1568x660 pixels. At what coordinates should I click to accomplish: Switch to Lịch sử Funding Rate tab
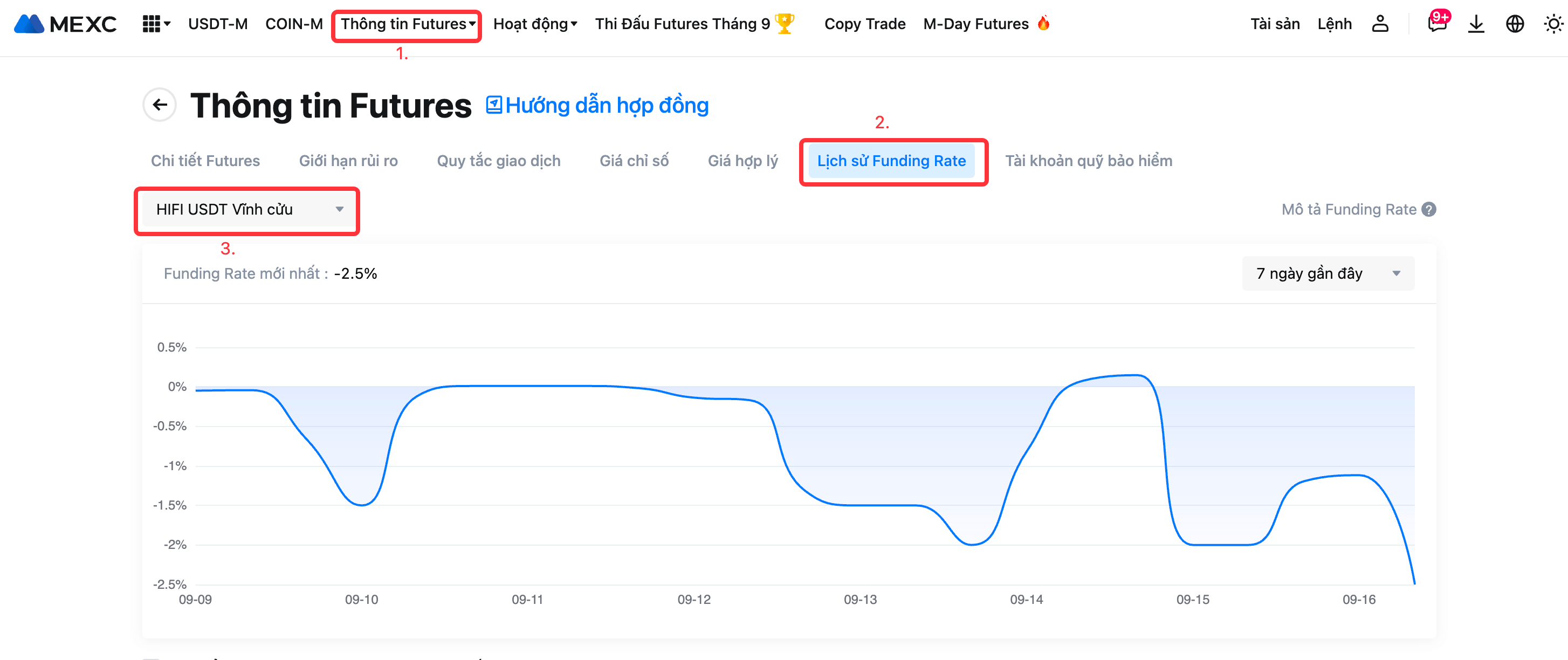(x=891, y=161)
